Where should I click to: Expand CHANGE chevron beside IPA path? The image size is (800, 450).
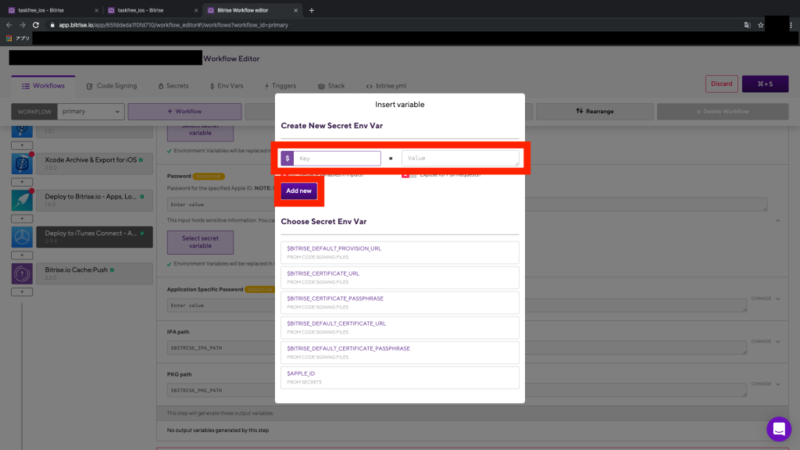778,341
